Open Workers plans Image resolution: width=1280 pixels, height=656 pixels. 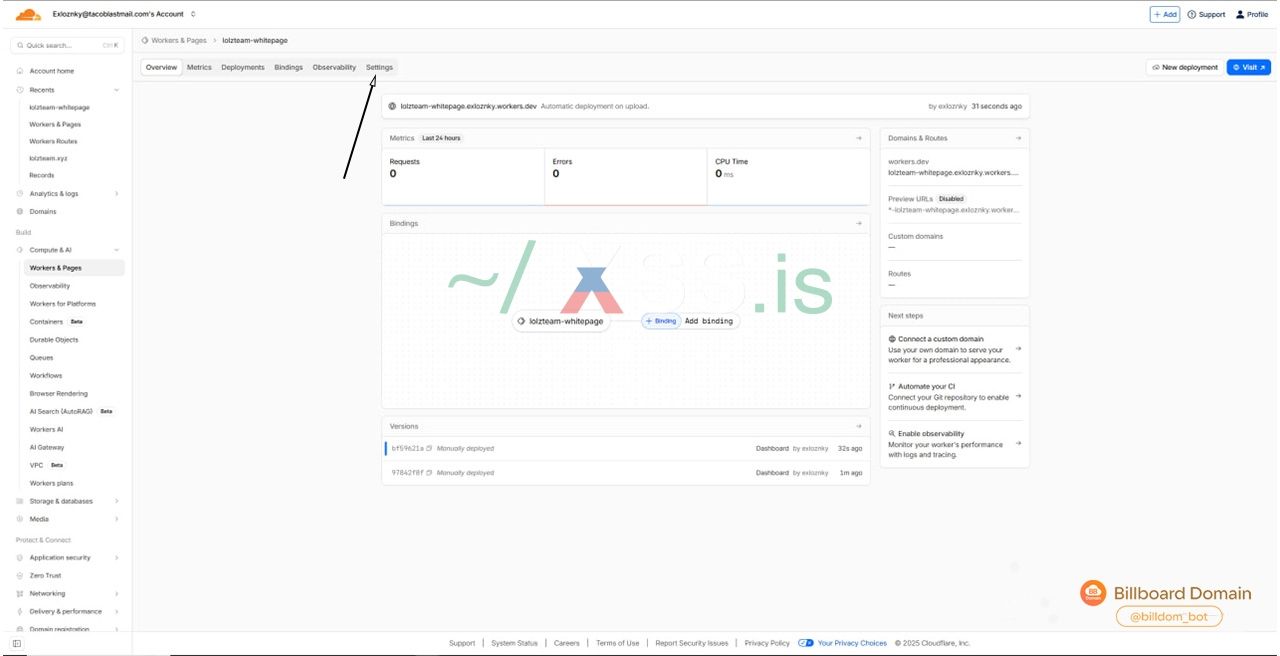51,483
